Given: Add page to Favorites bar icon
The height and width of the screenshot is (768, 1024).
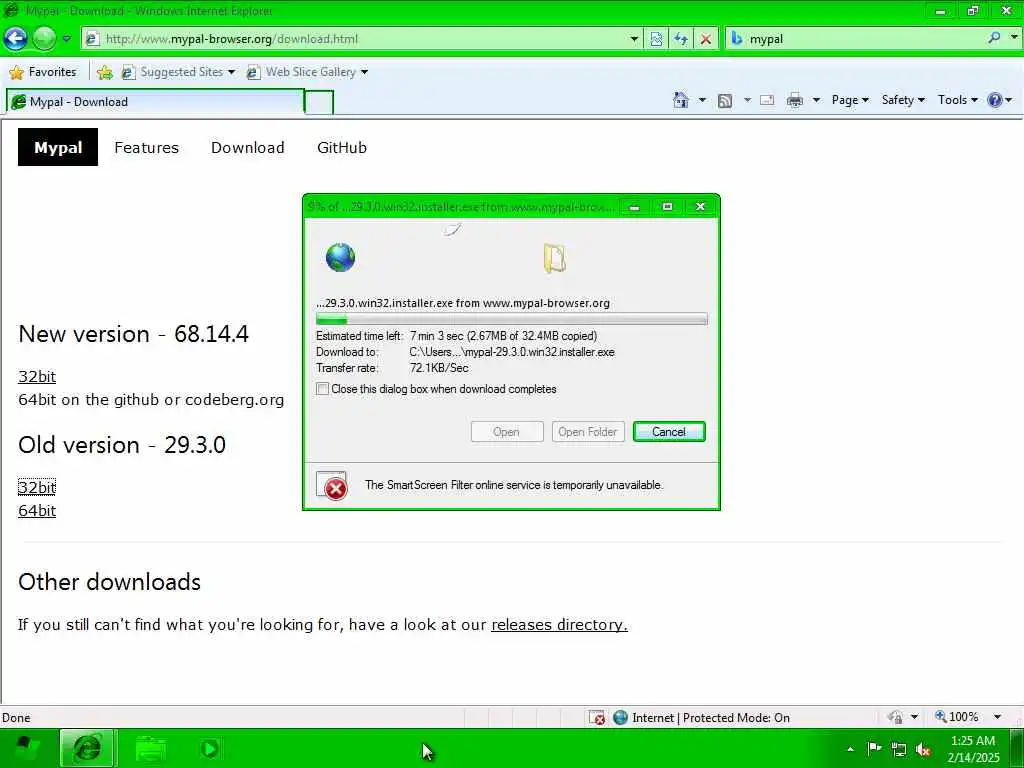Looking at the screenshot, I should (104, 72).
